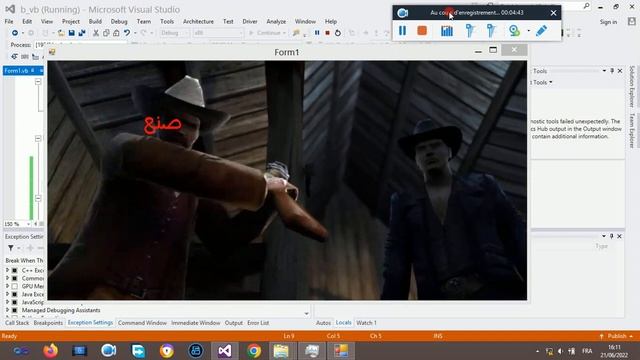Image resolution: width=640 pixels, height=360 pixels.
Task: Click the Publish status bar button
Action: tap(616, 336)
